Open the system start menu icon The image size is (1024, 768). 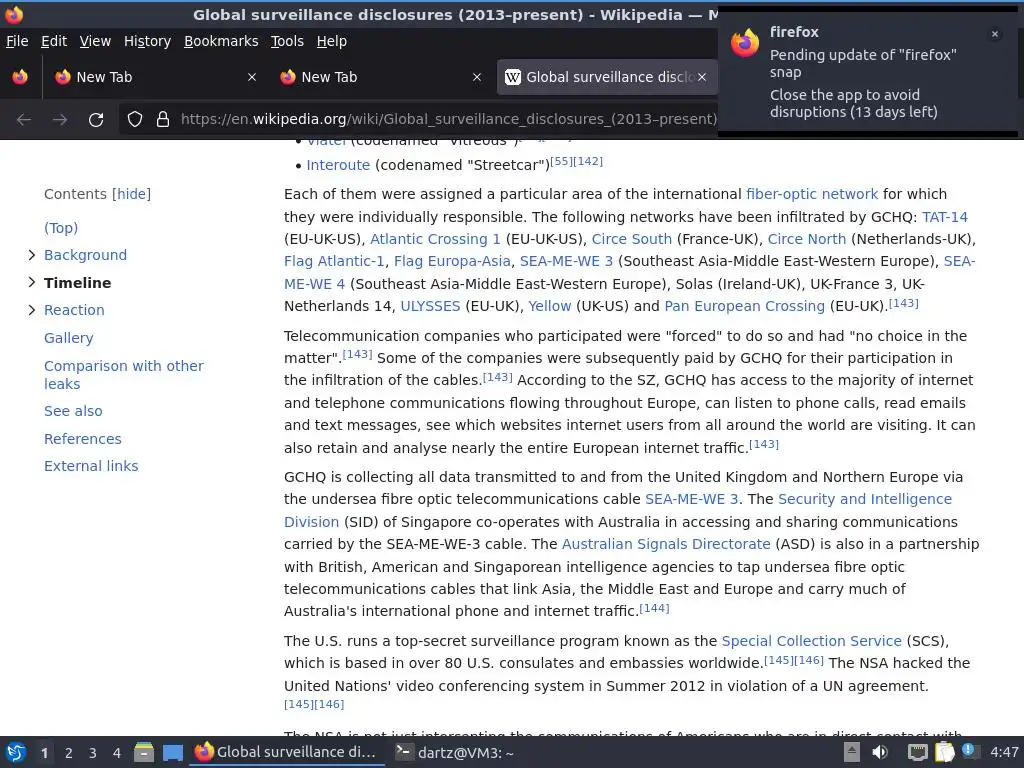[16, 752]
